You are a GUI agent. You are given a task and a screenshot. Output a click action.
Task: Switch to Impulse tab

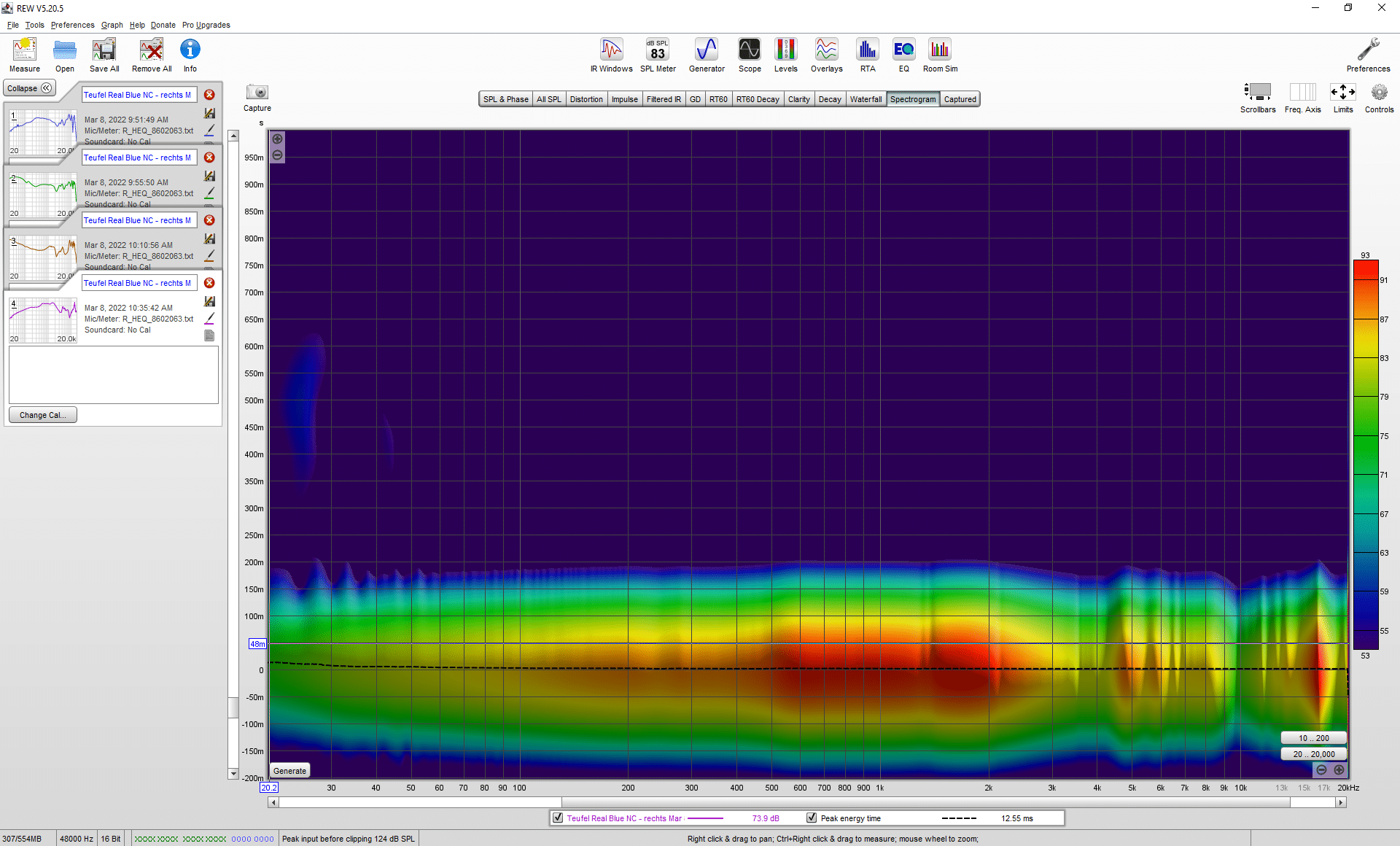[625, 99]
